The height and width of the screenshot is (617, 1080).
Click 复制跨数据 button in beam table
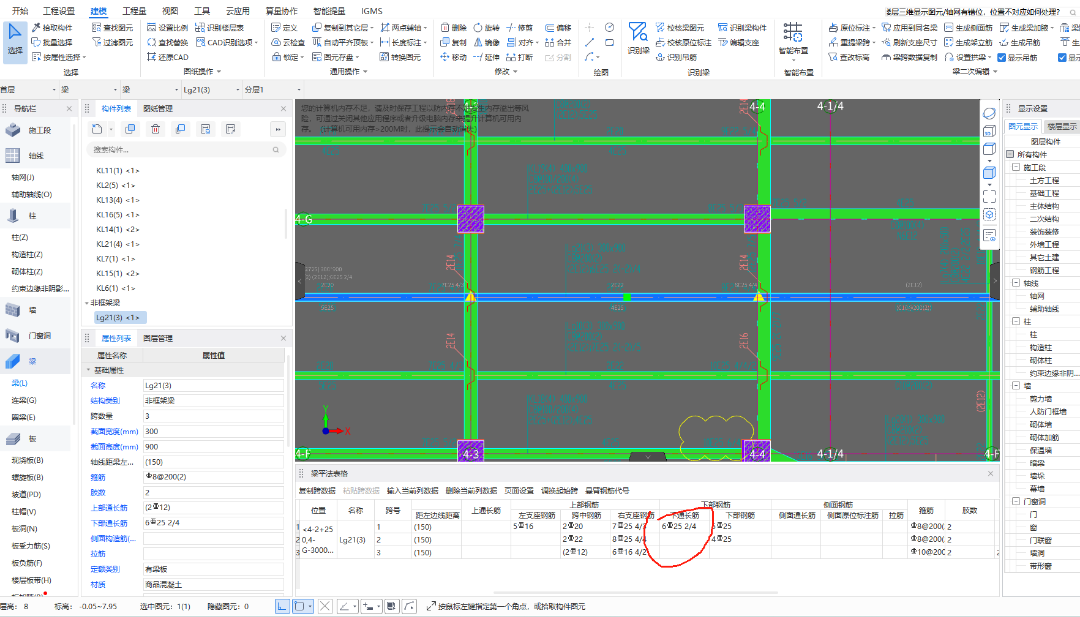pos(317,491)
